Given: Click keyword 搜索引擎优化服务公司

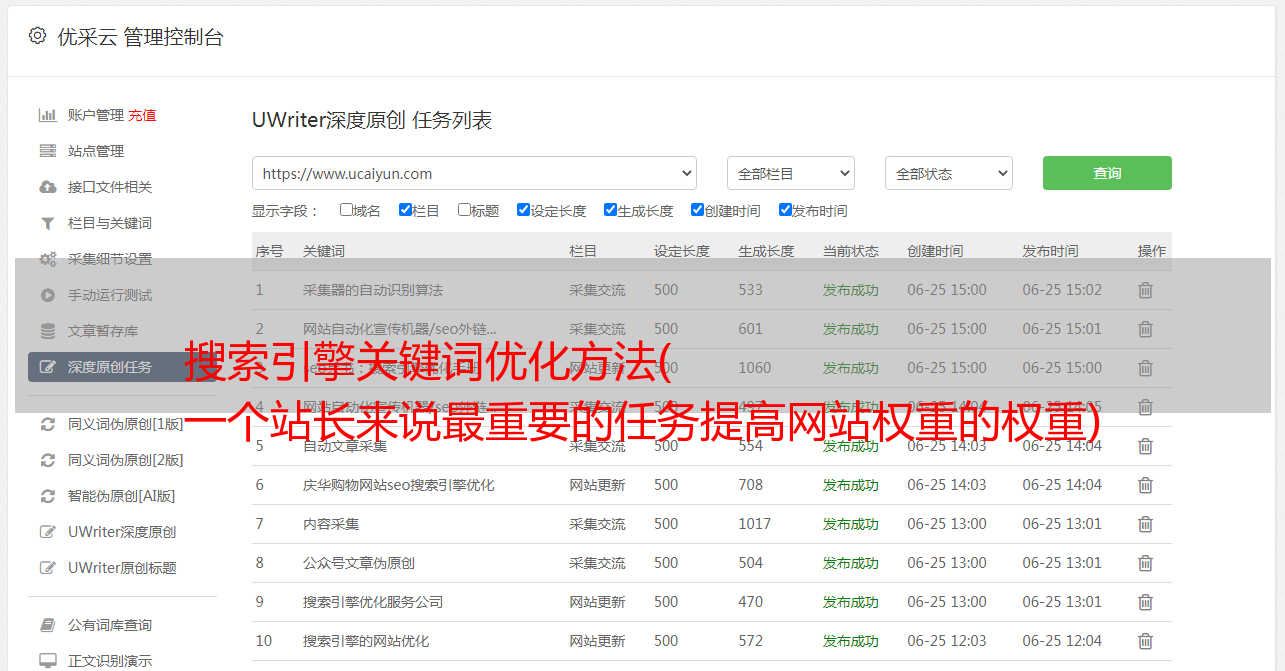Looking at the screenshot, I should [373, 602].
